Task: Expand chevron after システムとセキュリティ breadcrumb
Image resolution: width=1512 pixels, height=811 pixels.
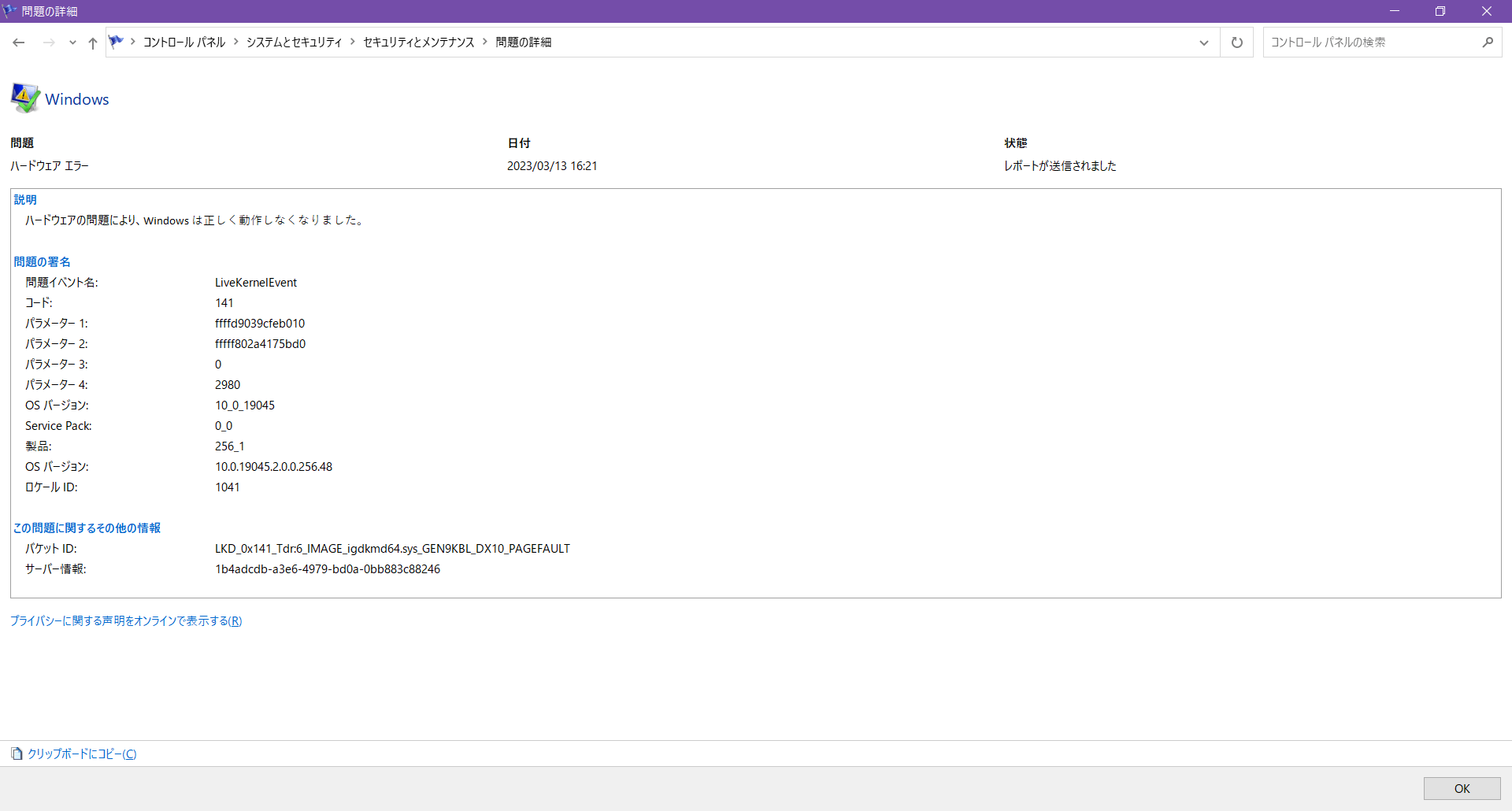Action: pyautogui.click(x=353, y=42)
